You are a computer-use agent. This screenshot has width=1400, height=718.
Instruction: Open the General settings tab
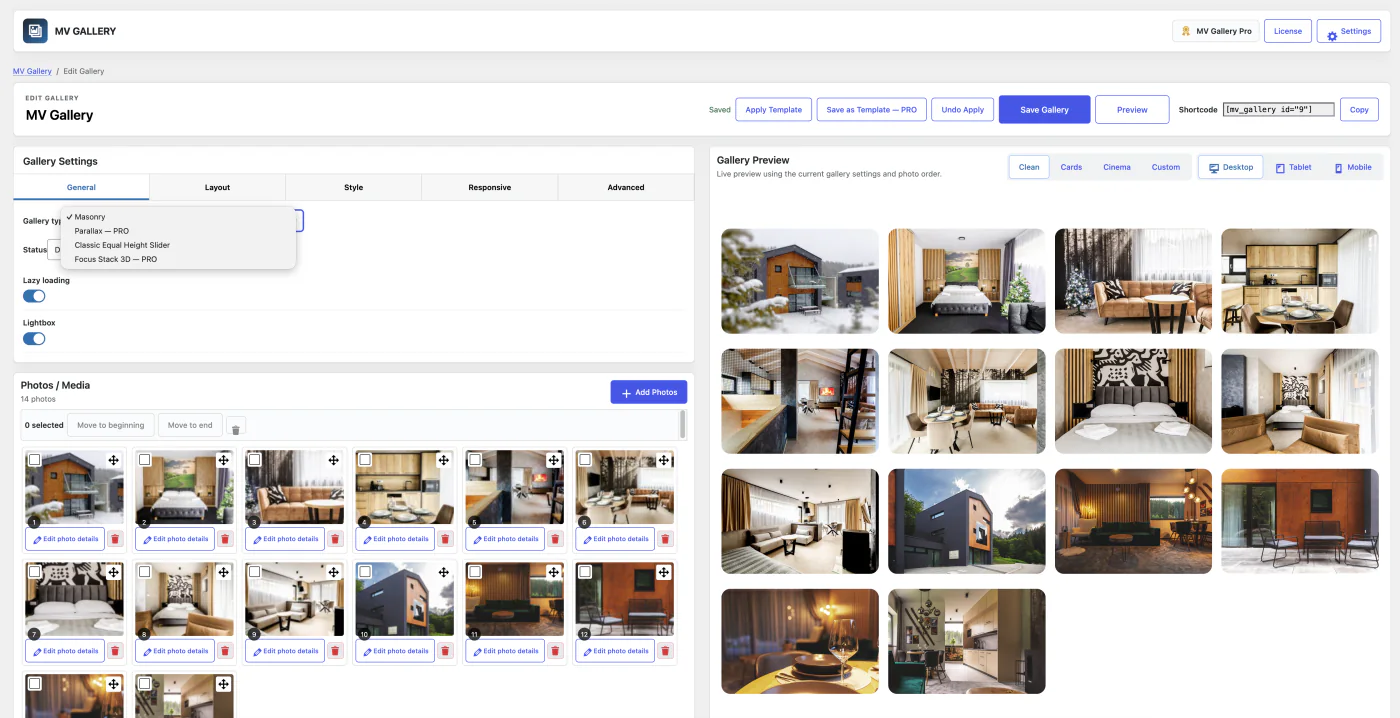point(81,187)
